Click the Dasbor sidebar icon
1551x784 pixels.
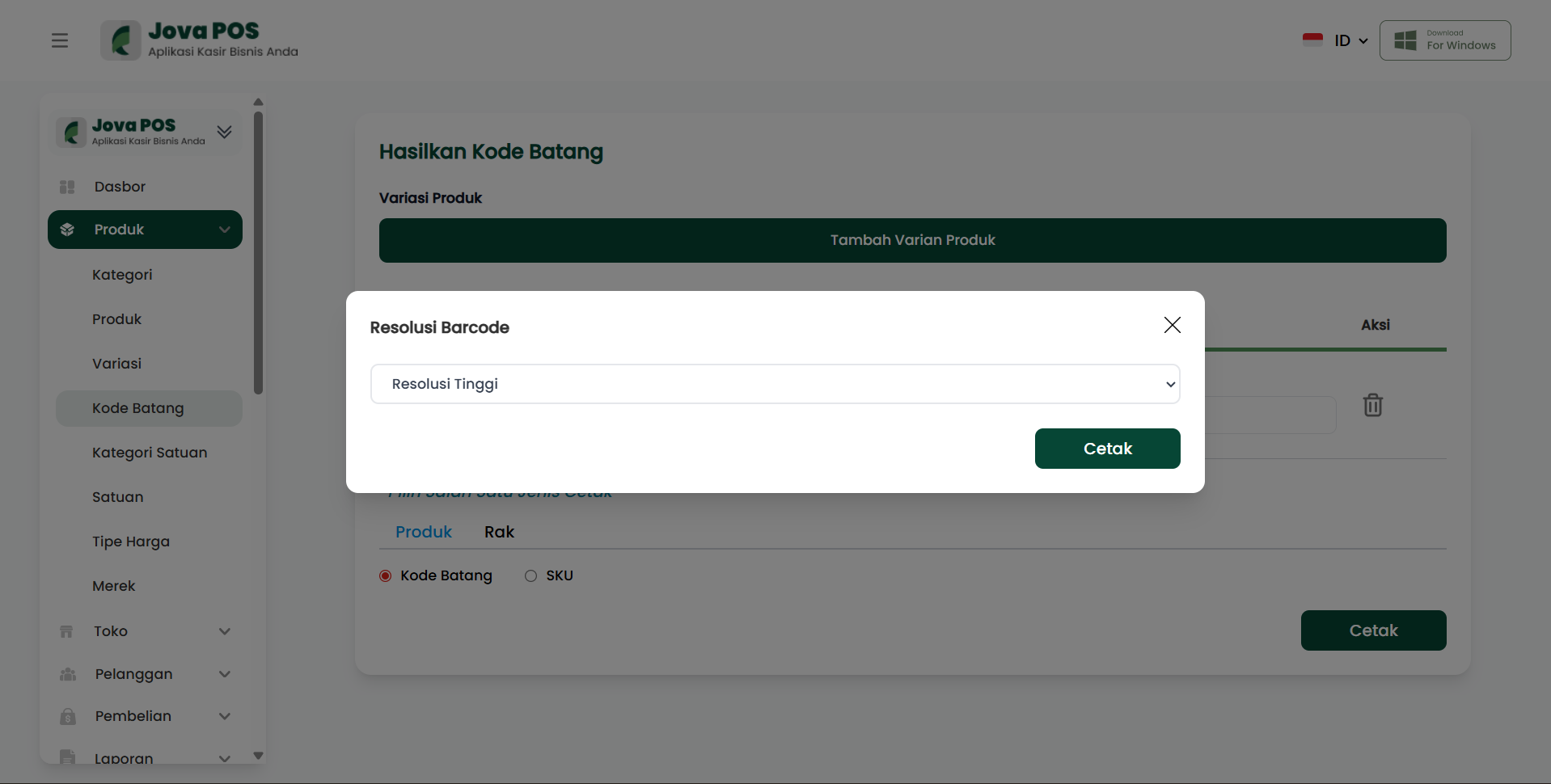point(67,187)
